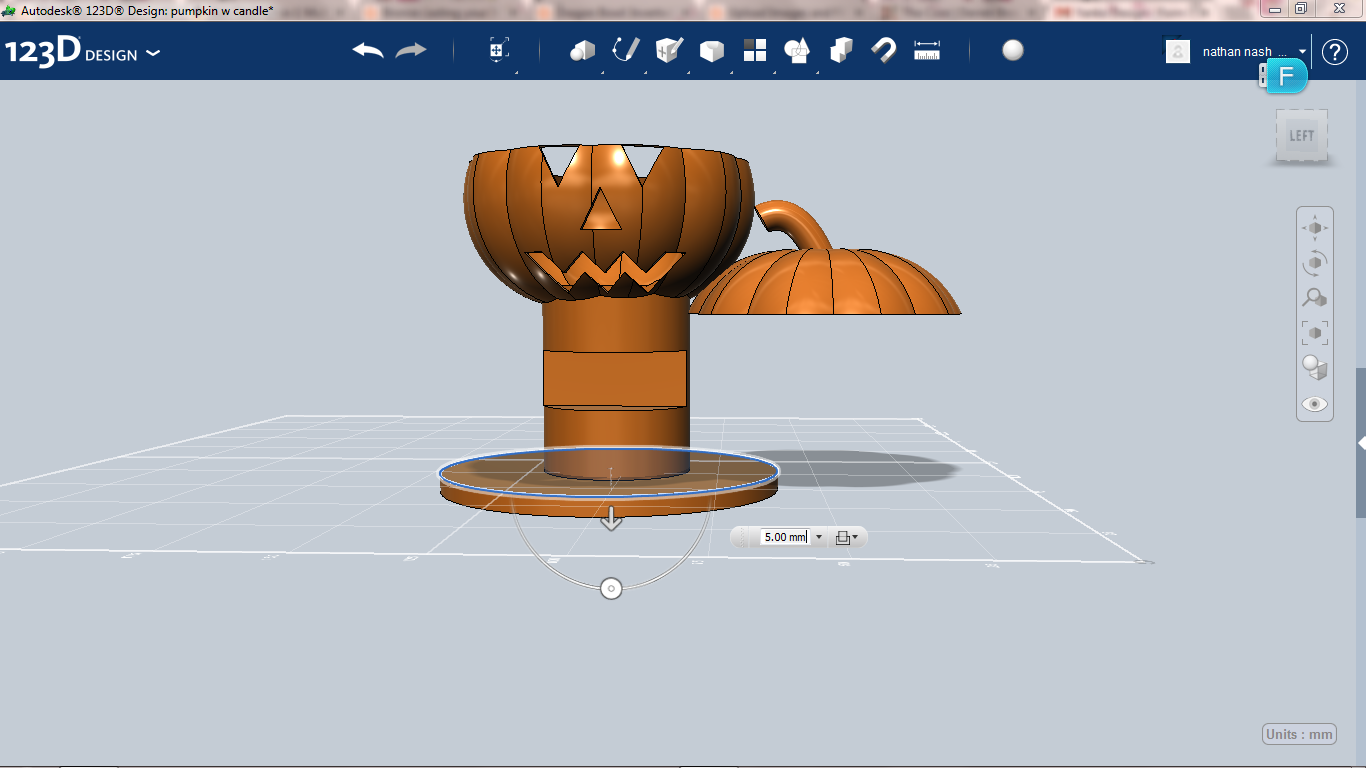Toggle visibility with the eye icon
Viewport: 1366px width, 768px height.
pyautogui.click(x=1315, y=404)
